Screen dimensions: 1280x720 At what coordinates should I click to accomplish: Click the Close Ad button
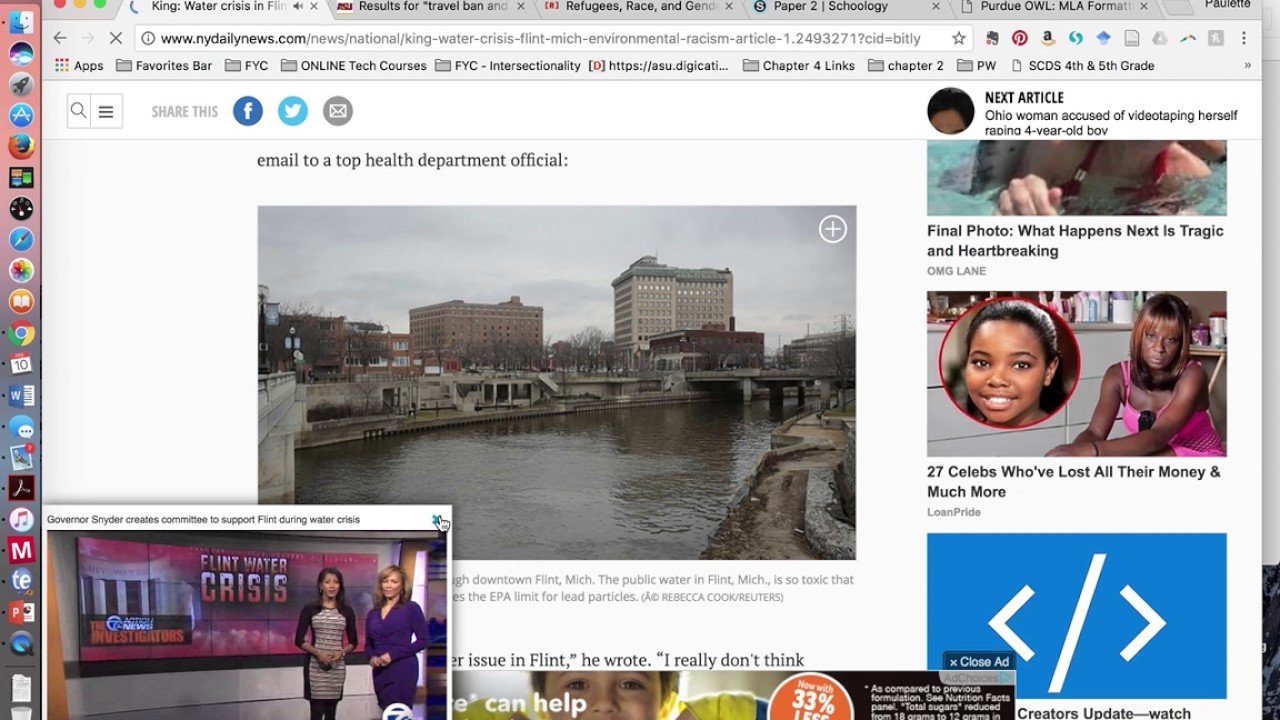point(979,662)
